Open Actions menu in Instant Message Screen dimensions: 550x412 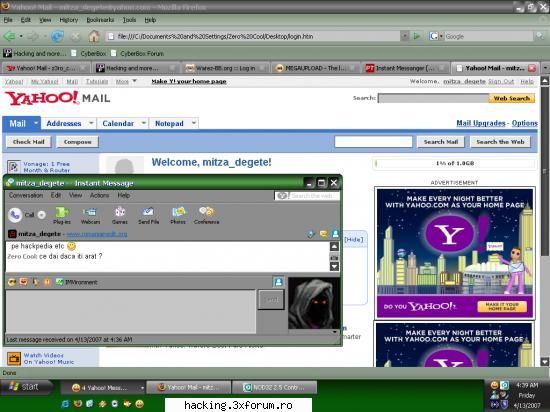99,195
